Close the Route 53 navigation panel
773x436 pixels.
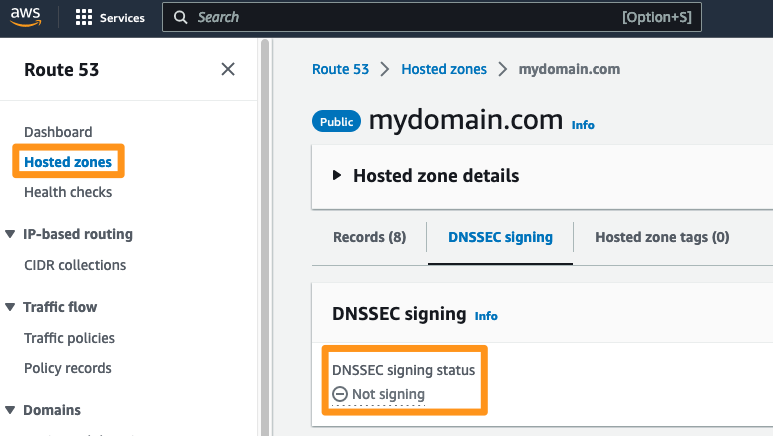228,69
